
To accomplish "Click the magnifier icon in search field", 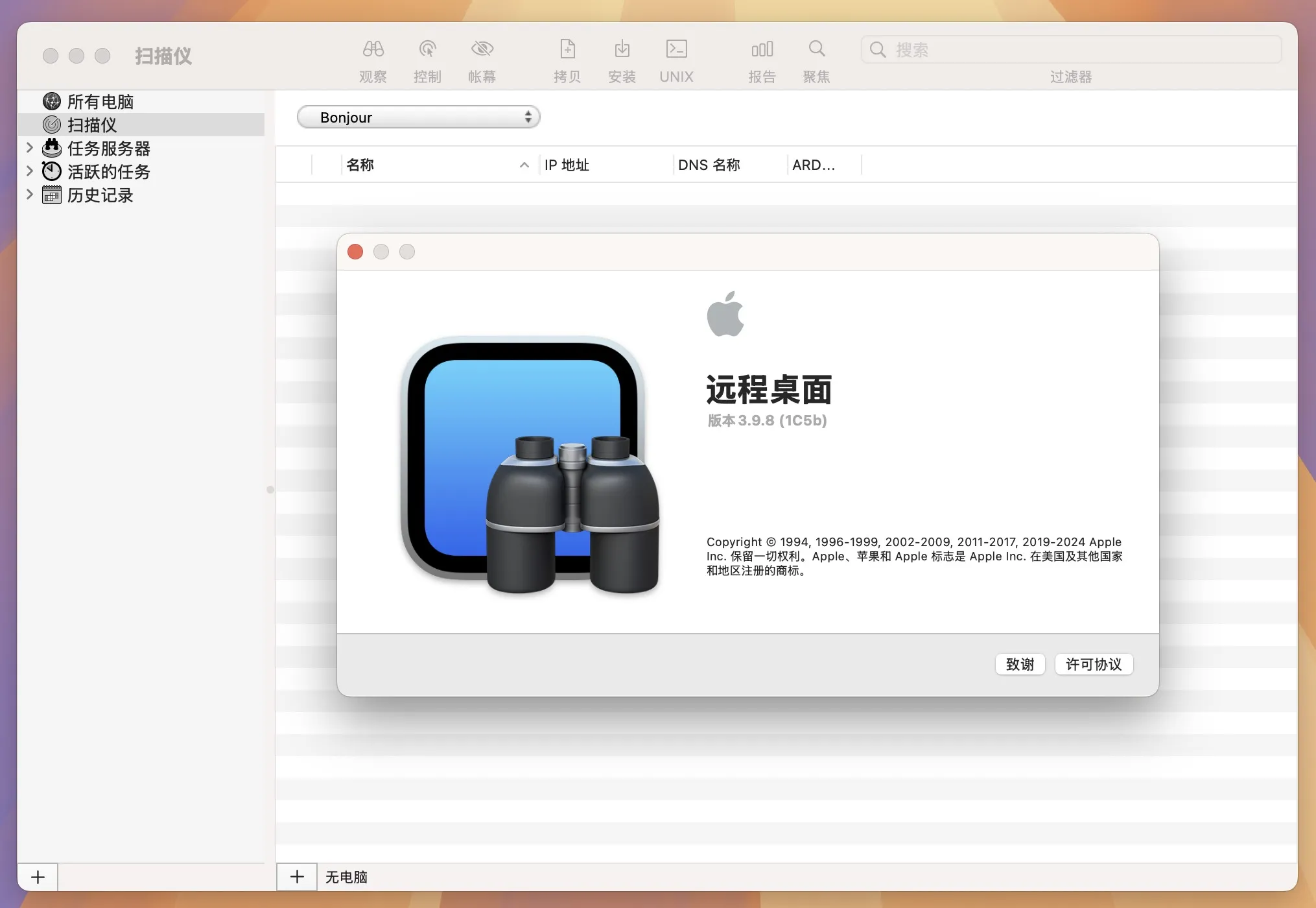I will coord(878,49).
